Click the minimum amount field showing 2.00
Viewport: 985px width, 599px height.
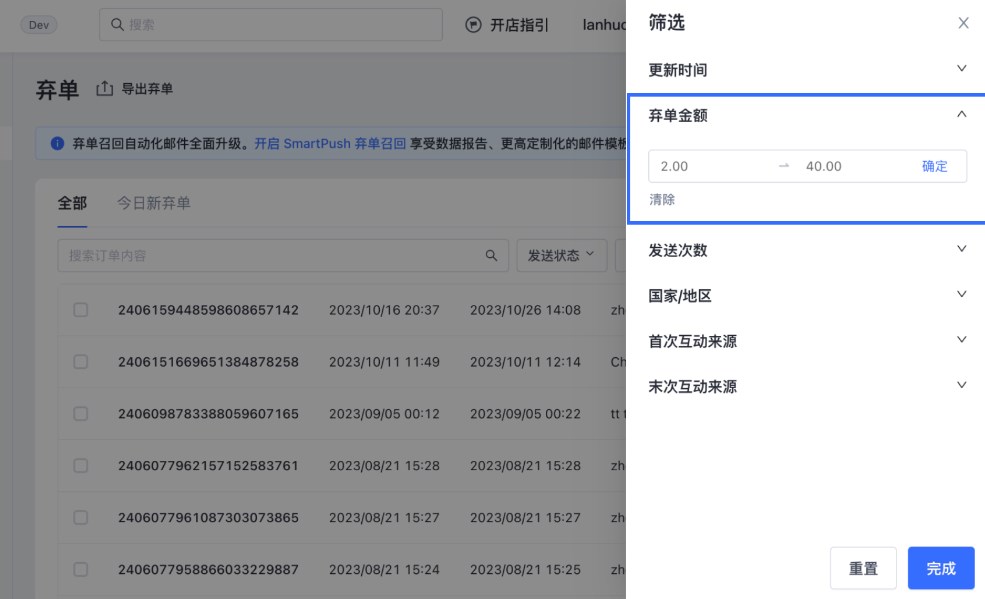pyautogui.click(x=710, y=167)
